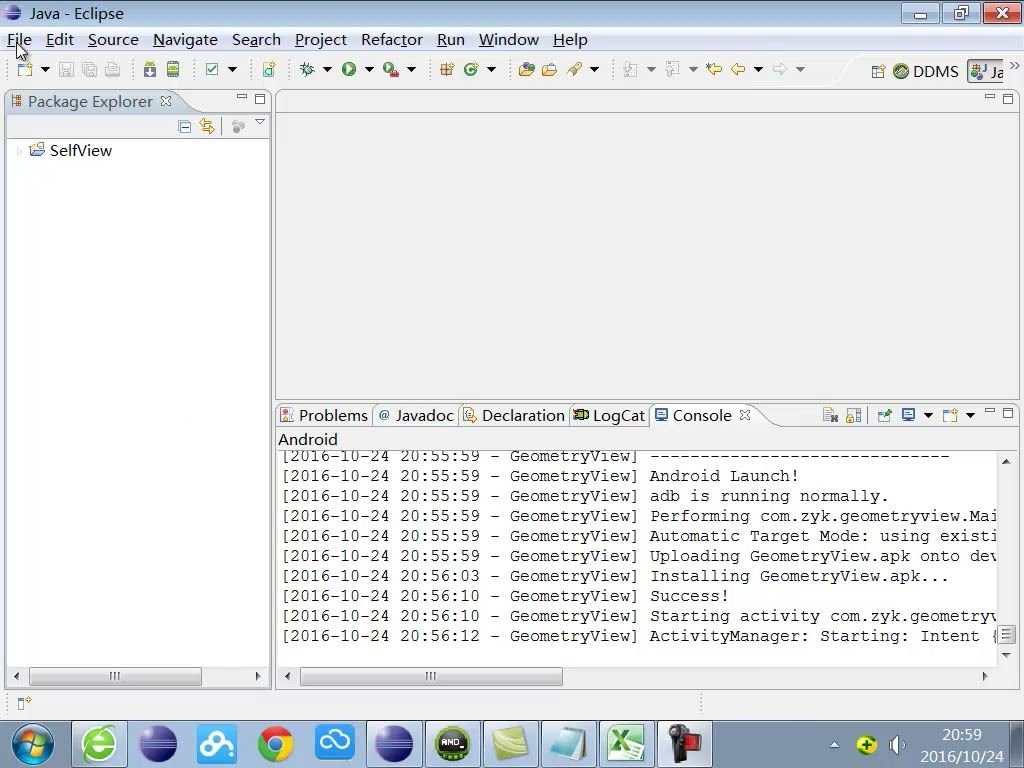Viewport: 1024px width, 768px height.
Task: Open the Windows Start menu
Action: (x=33, y=744)
